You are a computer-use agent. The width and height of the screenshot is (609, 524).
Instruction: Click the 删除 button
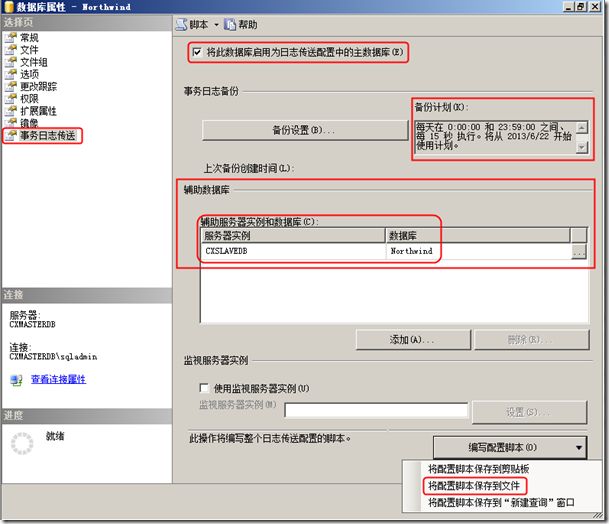tap(531, 340)
